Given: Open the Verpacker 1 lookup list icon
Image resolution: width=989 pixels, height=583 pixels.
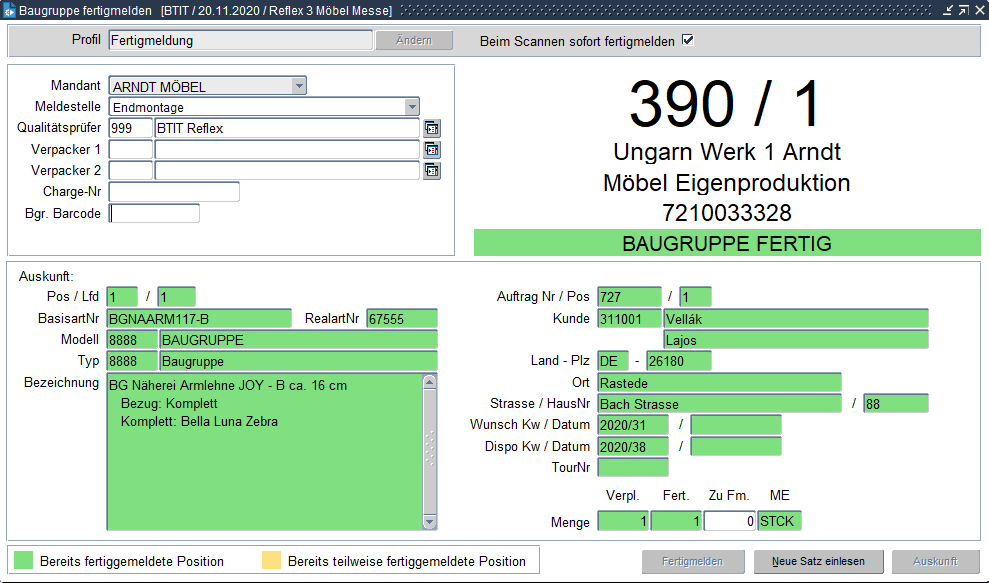Looking at the screenshot, I should [432, 149].
